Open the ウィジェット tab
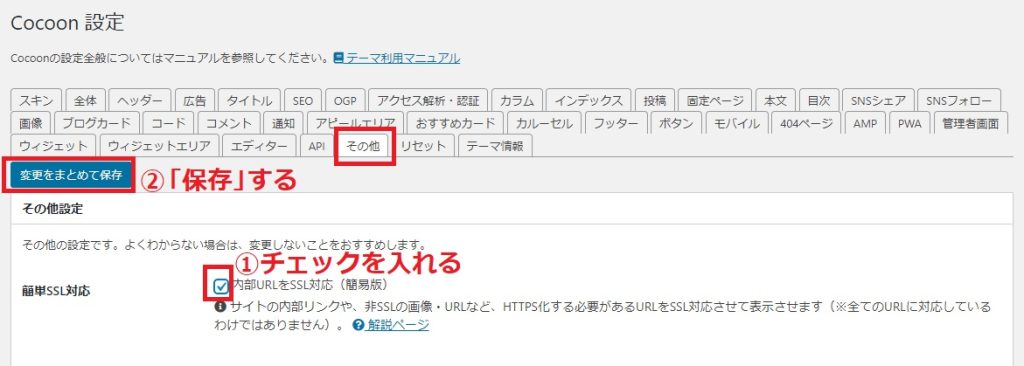 tap(54, 146)
